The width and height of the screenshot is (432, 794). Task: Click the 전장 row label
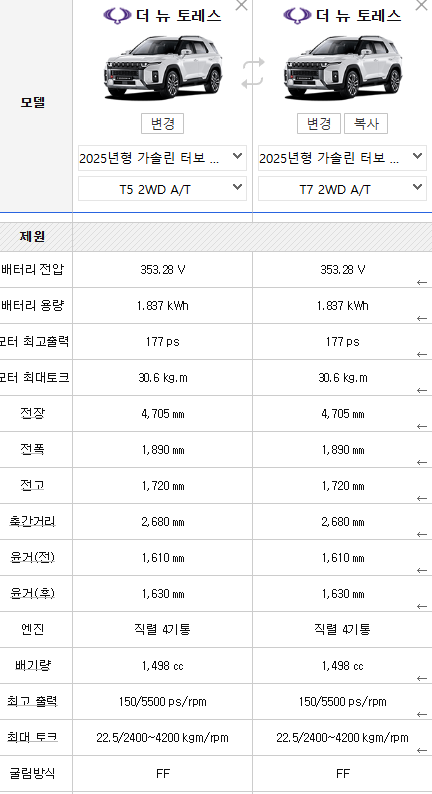32,413
